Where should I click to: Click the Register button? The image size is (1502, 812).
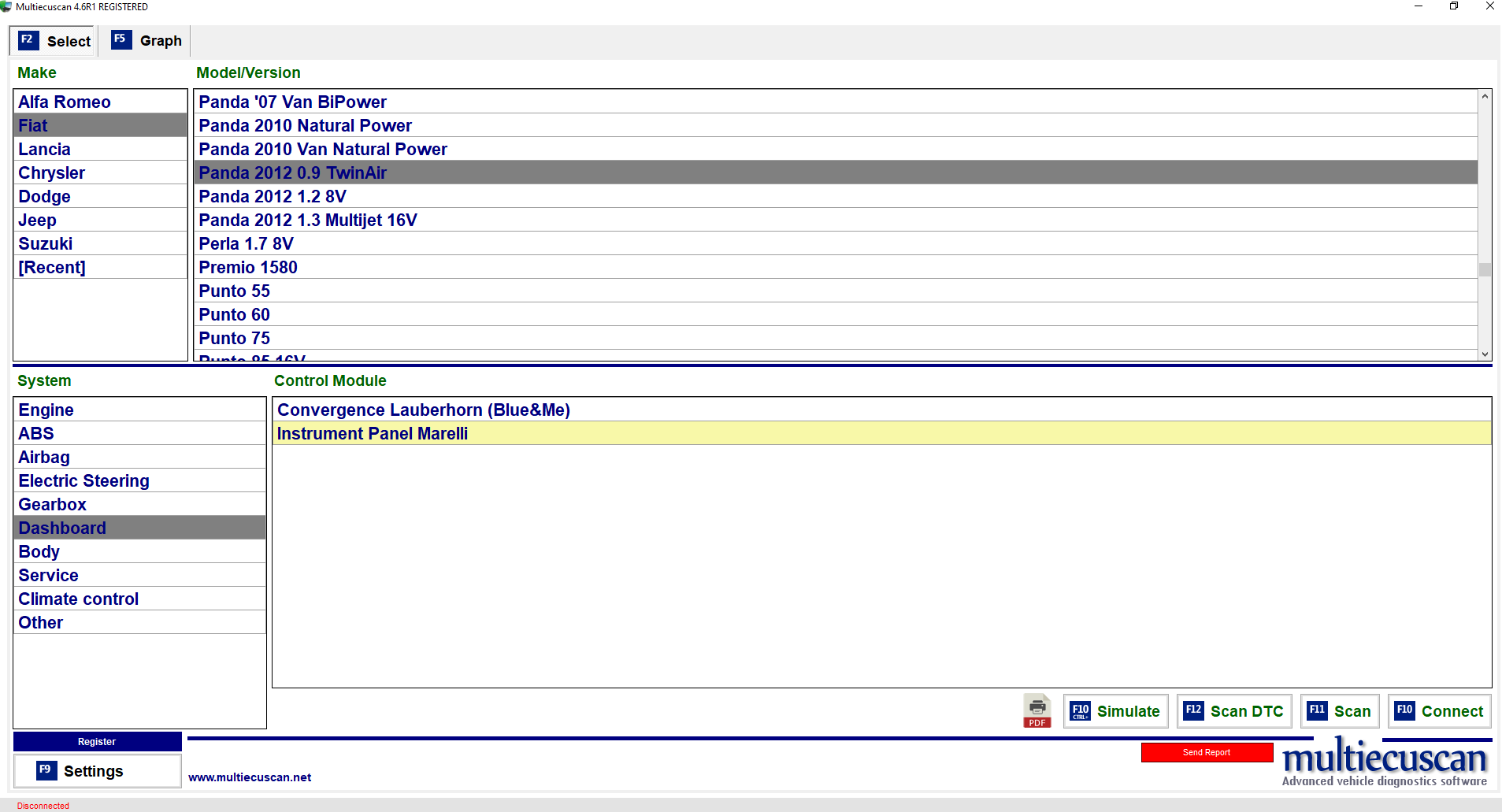97,741
